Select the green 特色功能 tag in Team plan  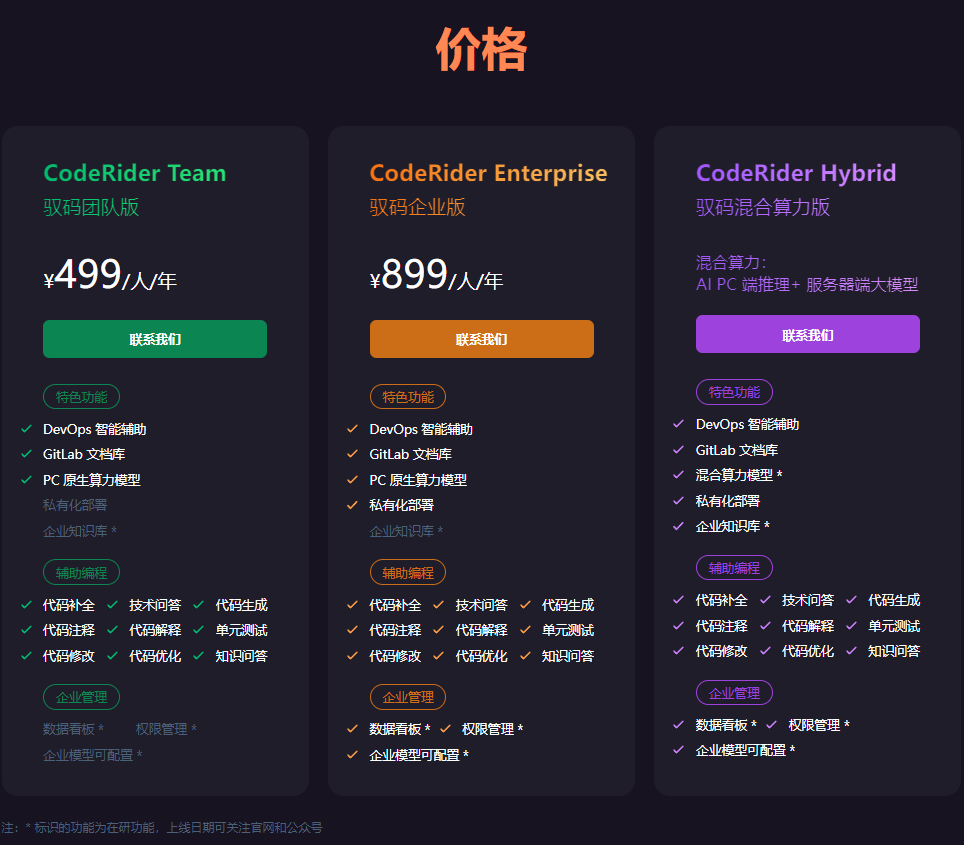pos(81,397)
